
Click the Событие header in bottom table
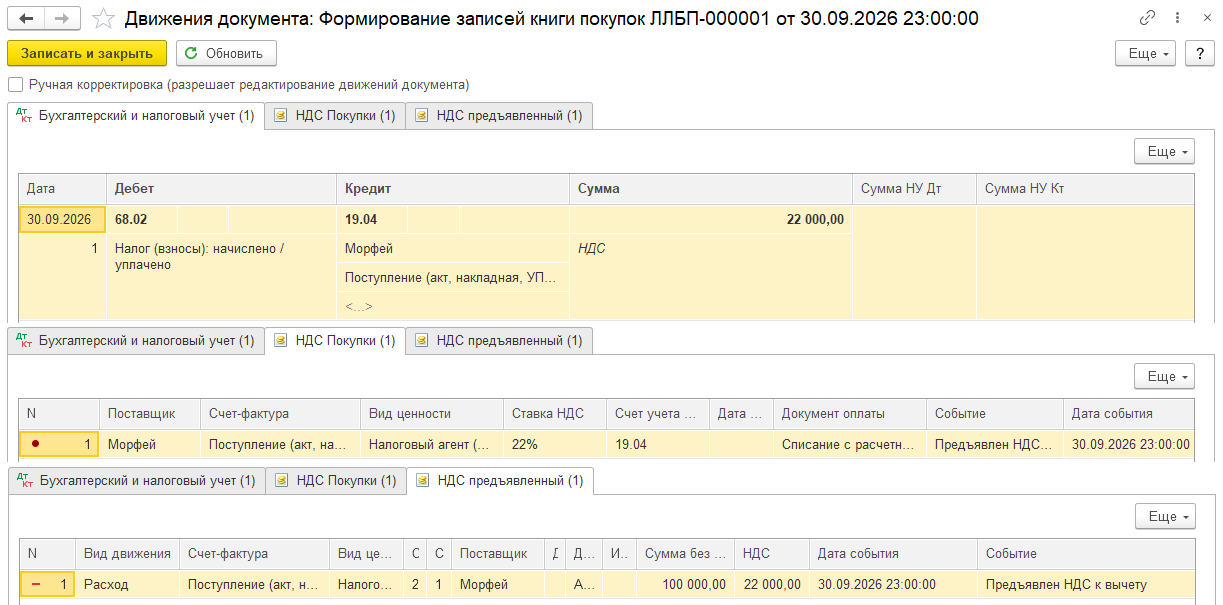tap(1085, 553)
